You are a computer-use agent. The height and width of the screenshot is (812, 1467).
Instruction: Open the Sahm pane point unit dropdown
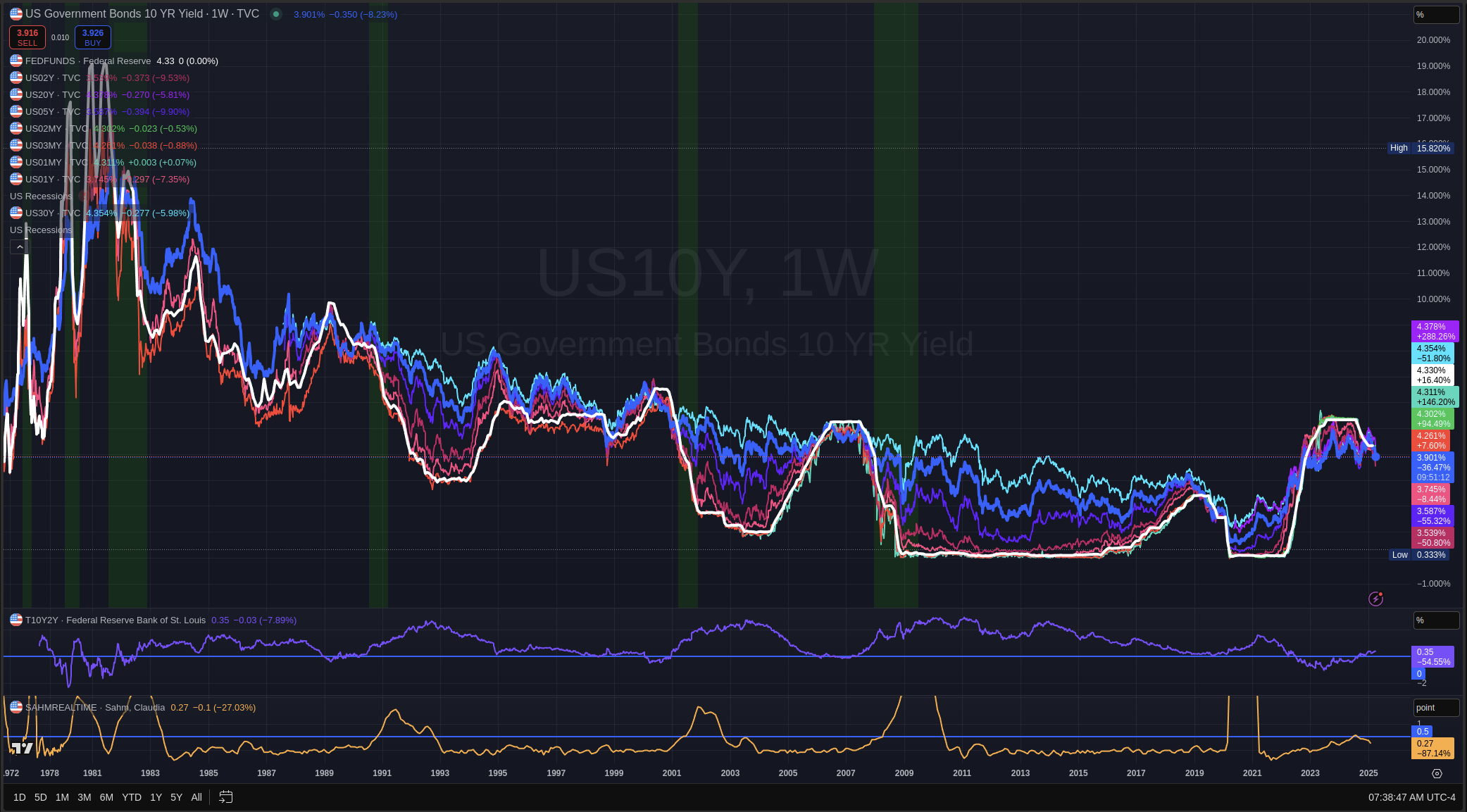click(1435, 708)
